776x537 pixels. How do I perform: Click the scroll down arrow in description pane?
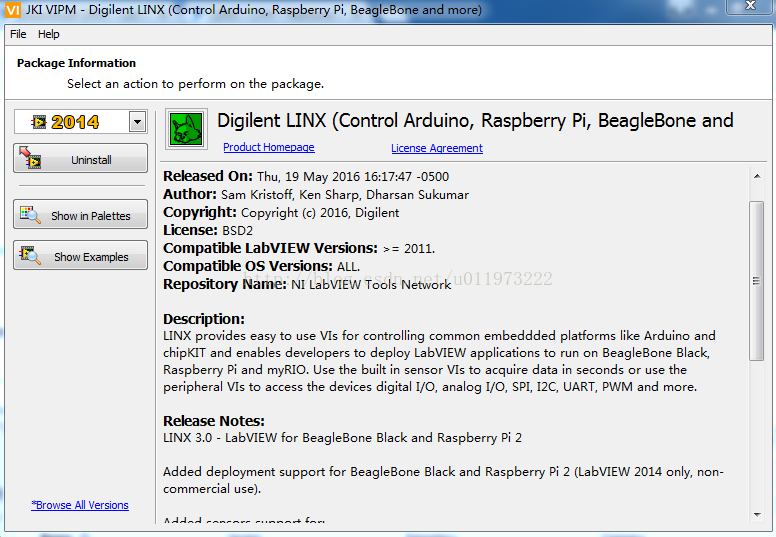(x=757, y=515)
